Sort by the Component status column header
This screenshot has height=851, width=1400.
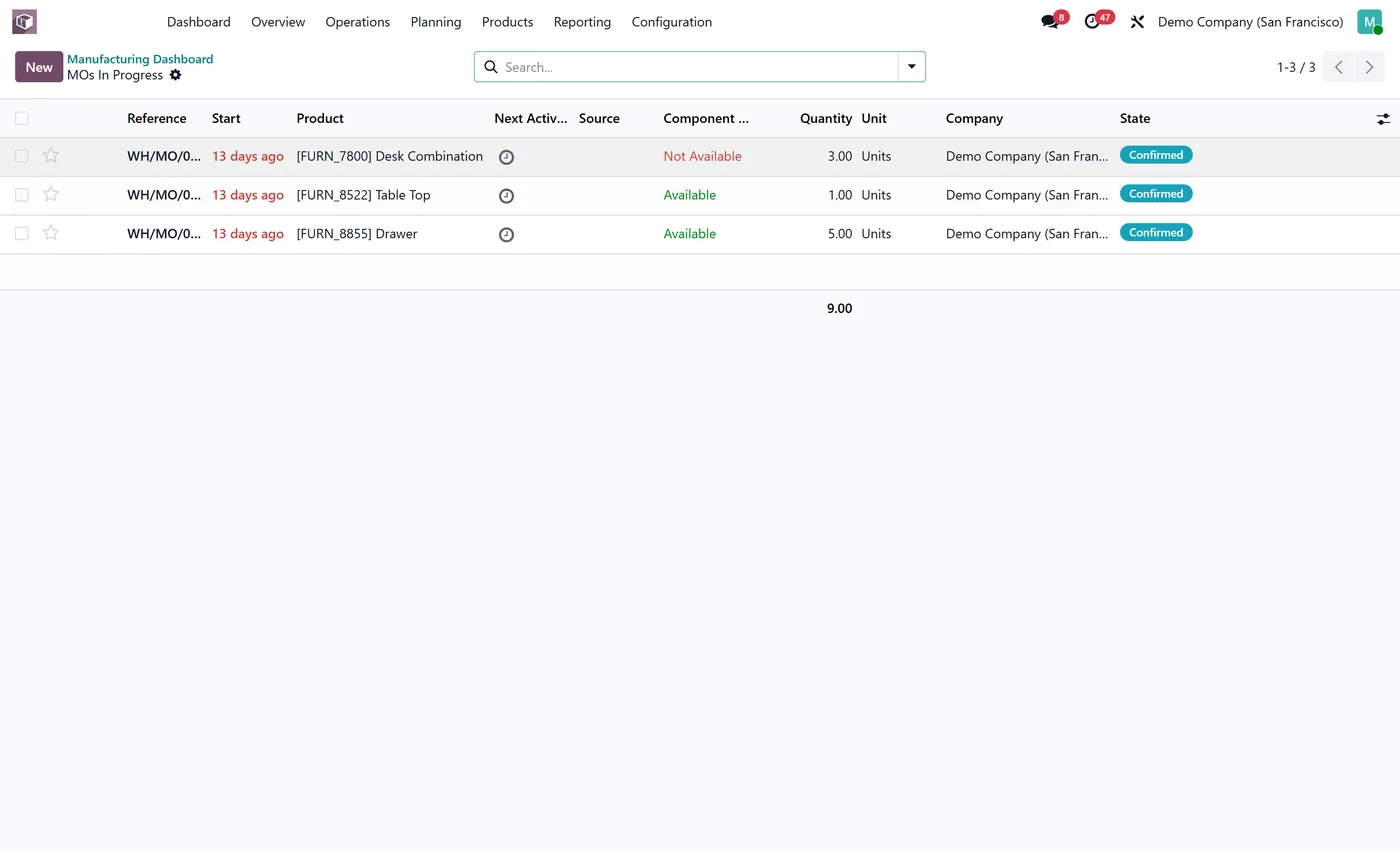click(706, 118)
